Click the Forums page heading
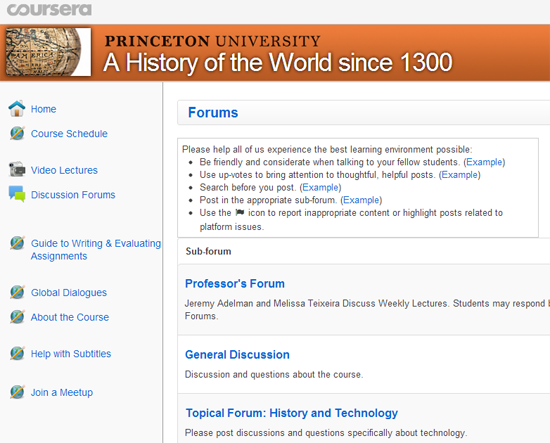 pos(213,113)
